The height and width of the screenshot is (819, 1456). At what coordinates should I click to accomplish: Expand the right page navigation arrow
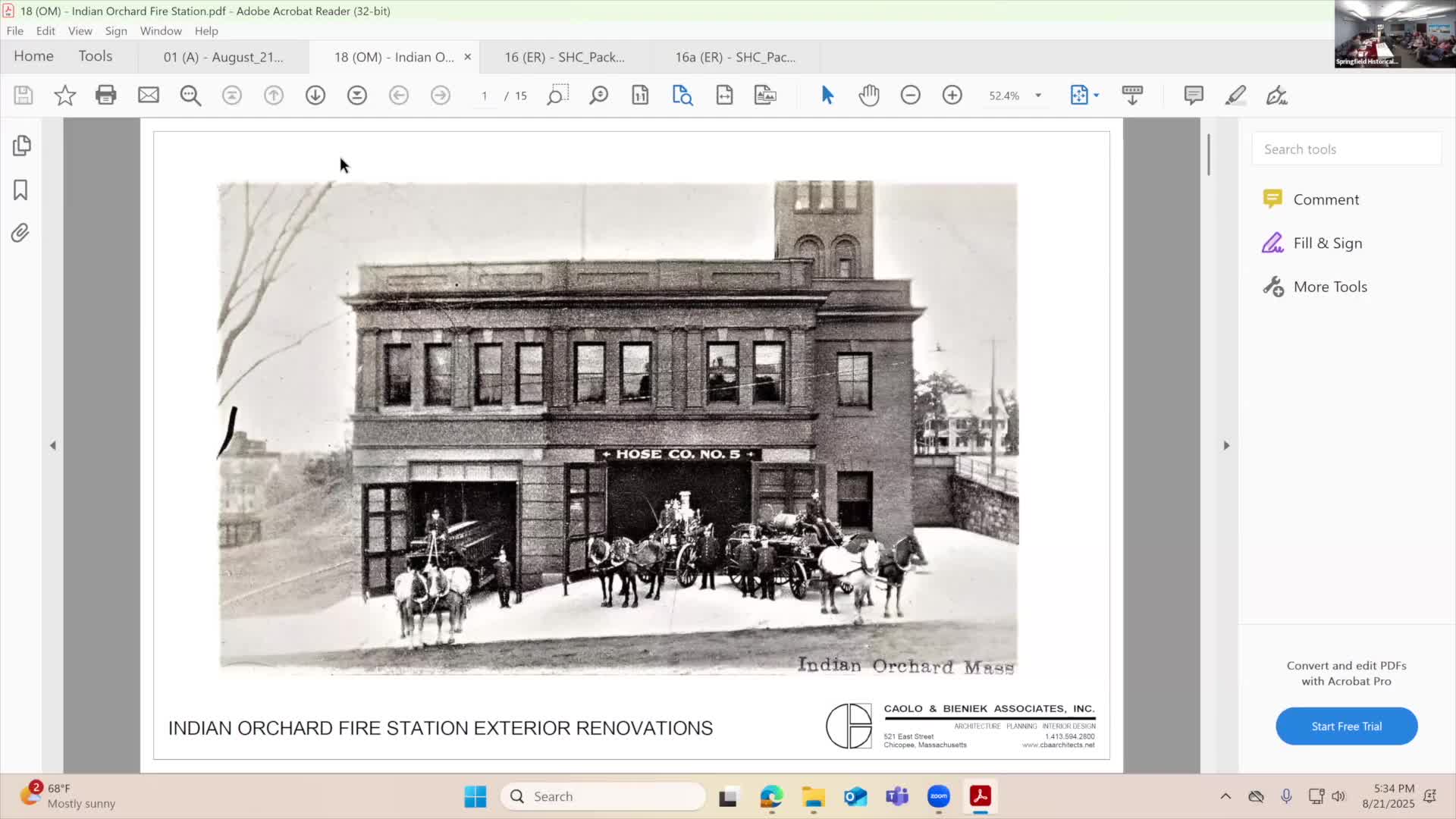tap(1225, 445)
